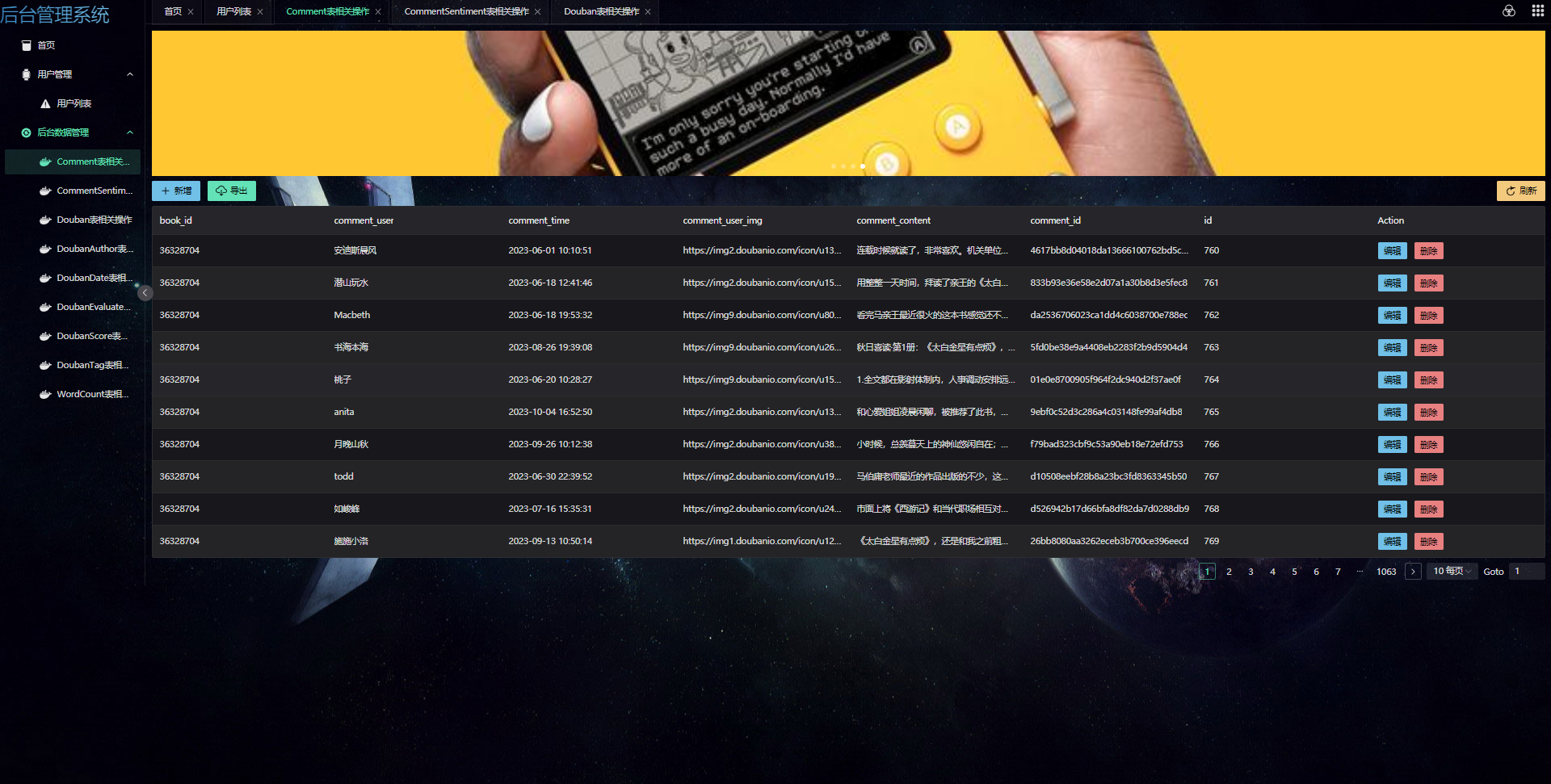The image size is (1551, 784).
Task: Click the comment_user column header
Action: click(x=364, y=220)
